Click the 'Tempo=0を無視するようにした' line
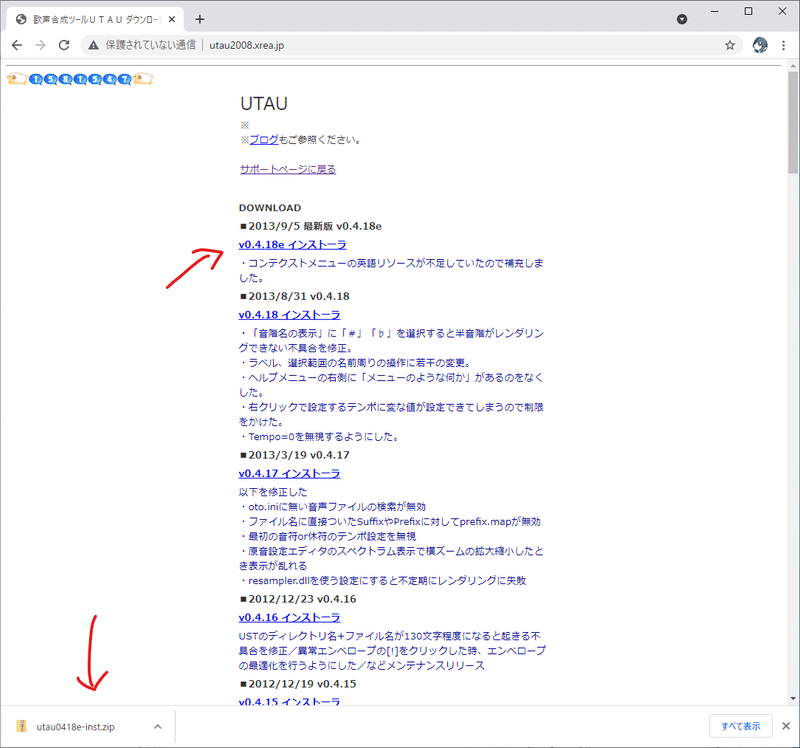The image size is (800, 748). coord(320,437)
